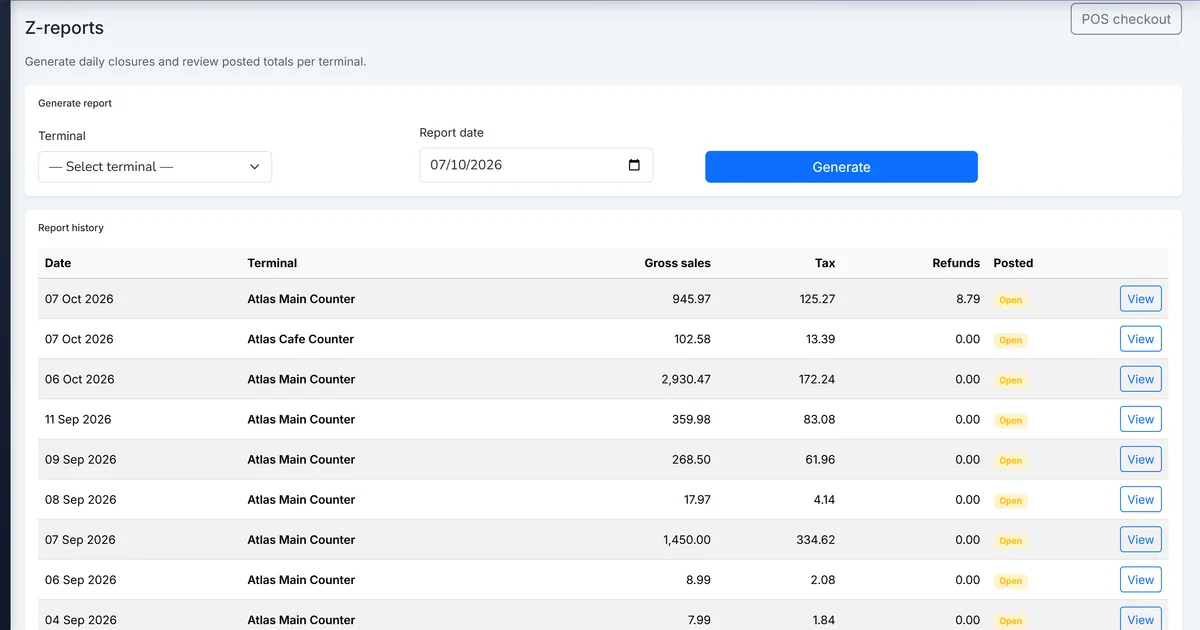Click gross sales value 2,930.47

(686, 379)
